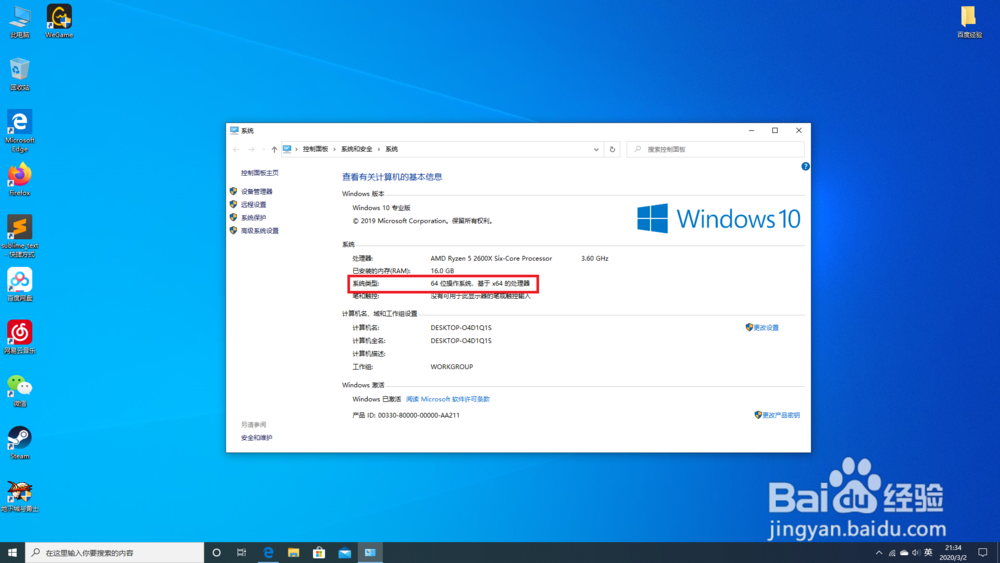Image resolution: width=1000 pixels, height=563 pixels.
Task: Show hidden system tray icons
Action: point(879,552)
